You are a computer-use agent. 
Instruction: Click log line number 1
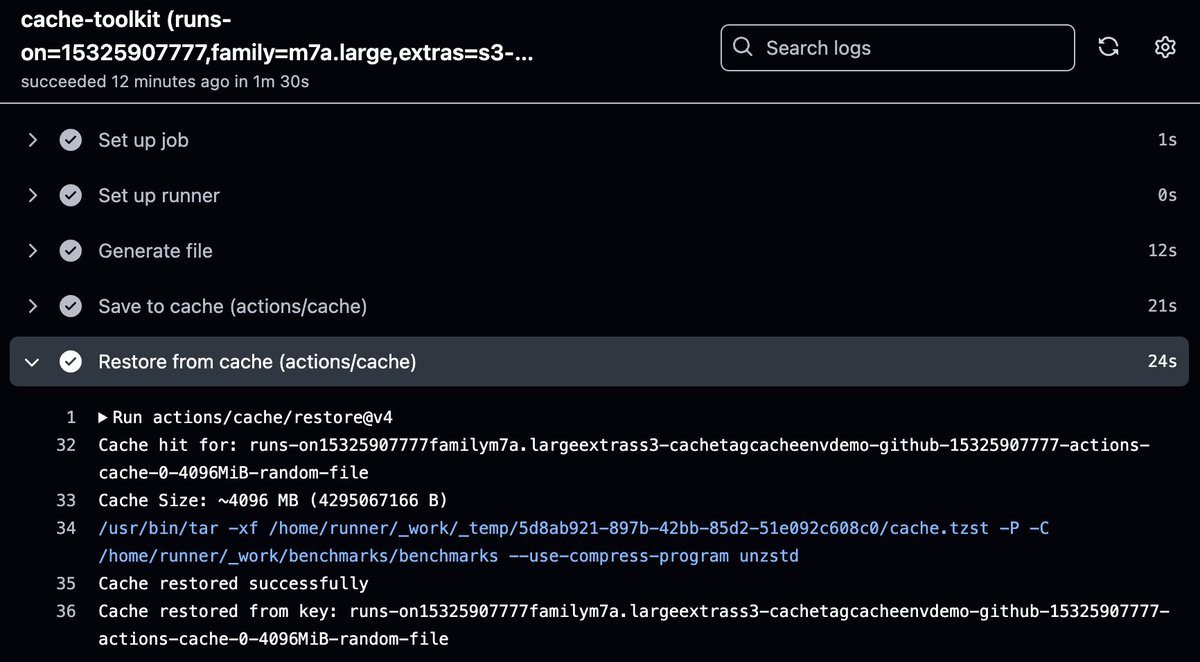pos(71,417)
